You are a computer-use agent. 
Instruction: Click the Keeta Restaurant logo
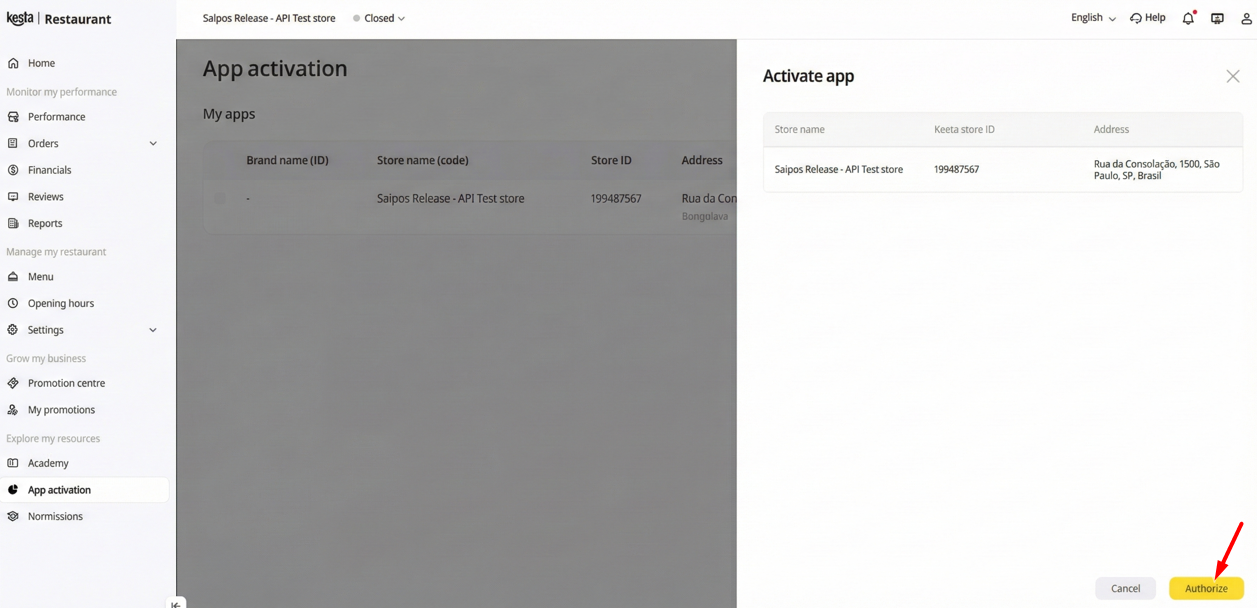(x=59, y=19)
